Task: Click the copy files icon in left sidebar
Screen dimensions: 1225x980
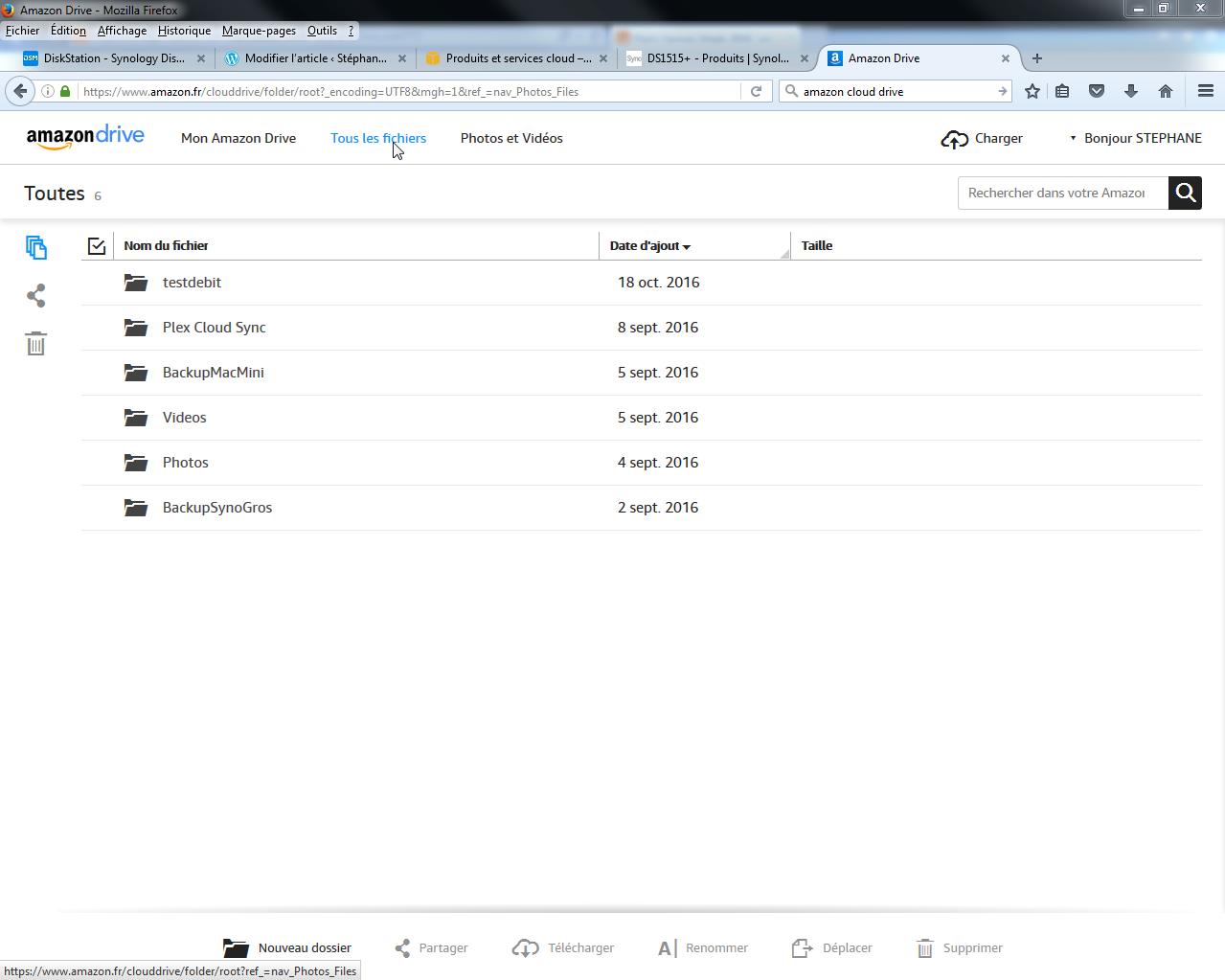Action: tap(36, 247)
